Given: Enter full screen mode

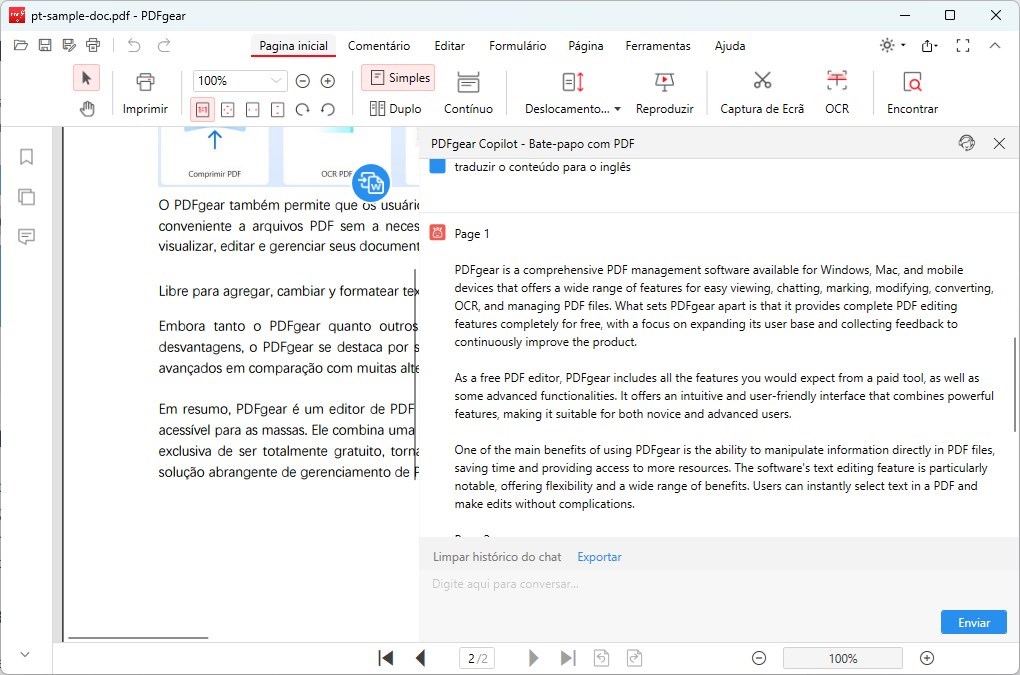Looking at the screenshot, I should (x=963, y=45).
